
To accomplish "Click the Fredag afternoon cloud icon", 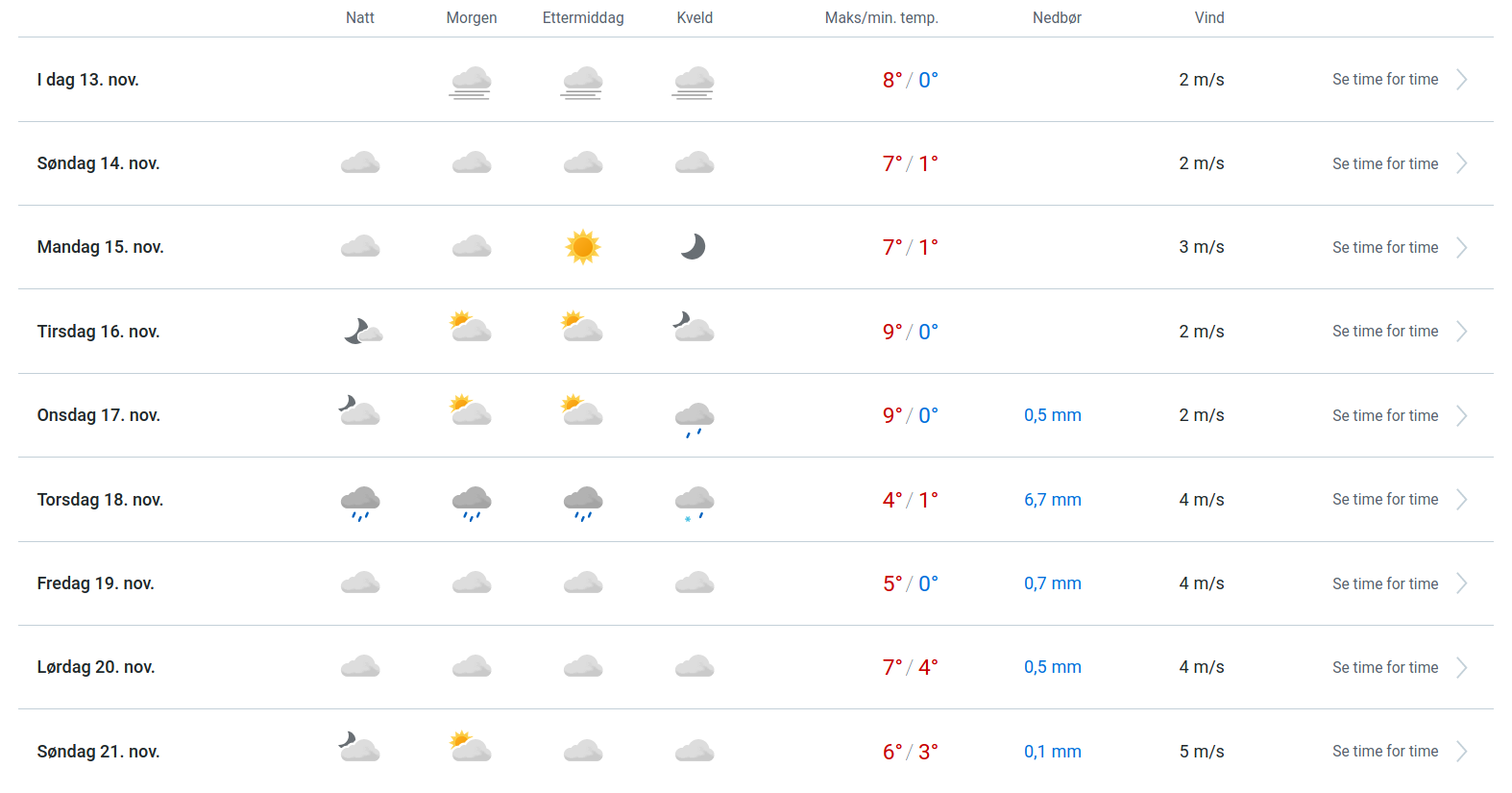I will pyautogui.click(x=582, y=583).
